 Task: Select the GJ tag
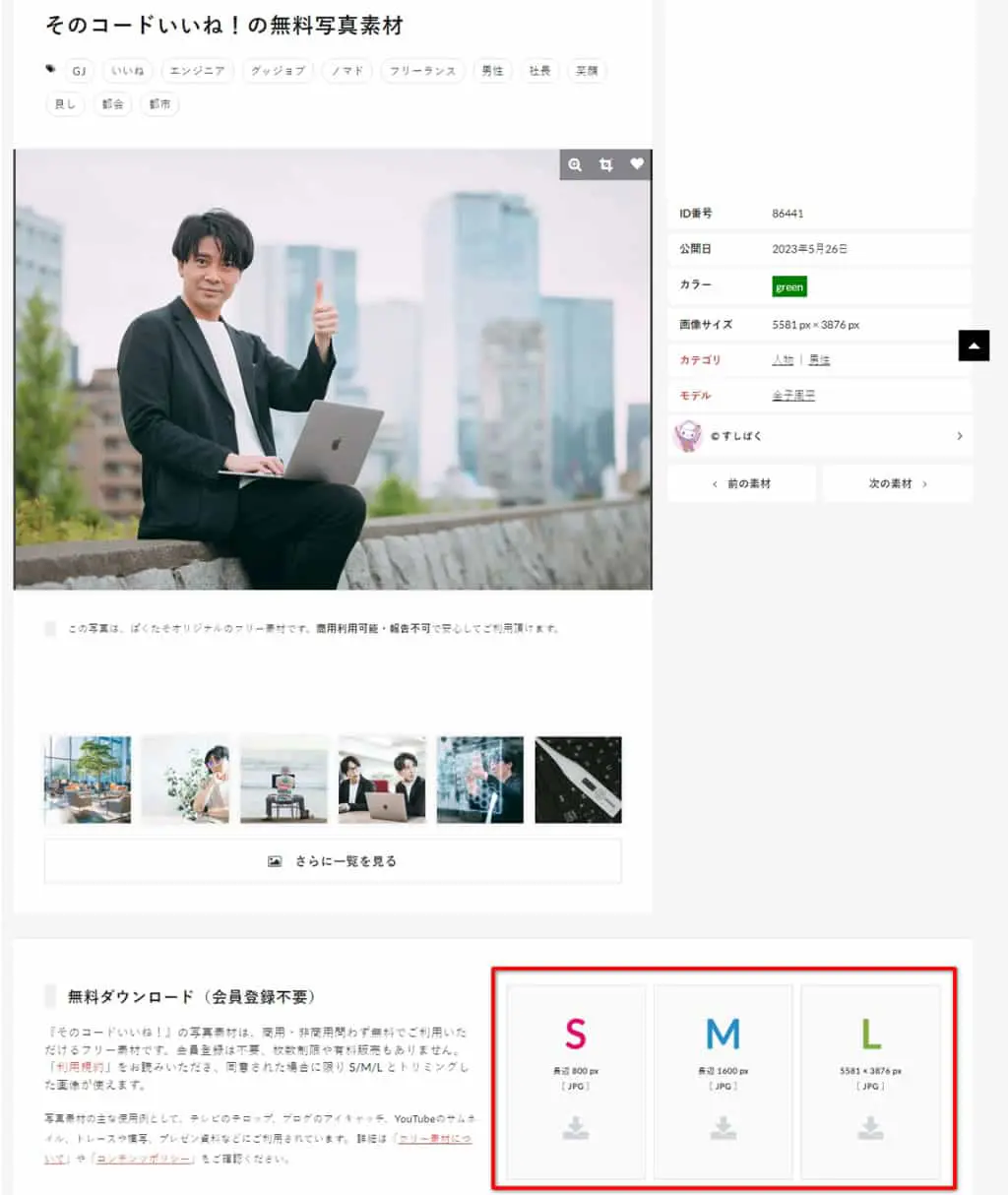[79, 71]
